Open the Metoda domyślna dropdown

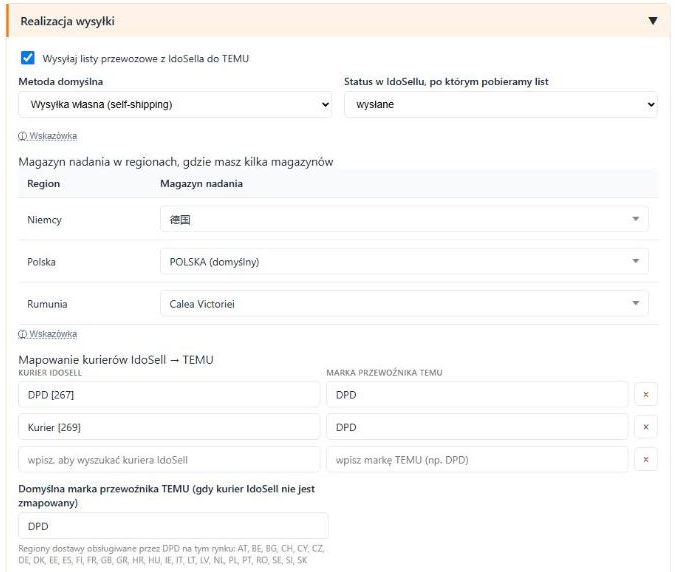tap(175, 104)
